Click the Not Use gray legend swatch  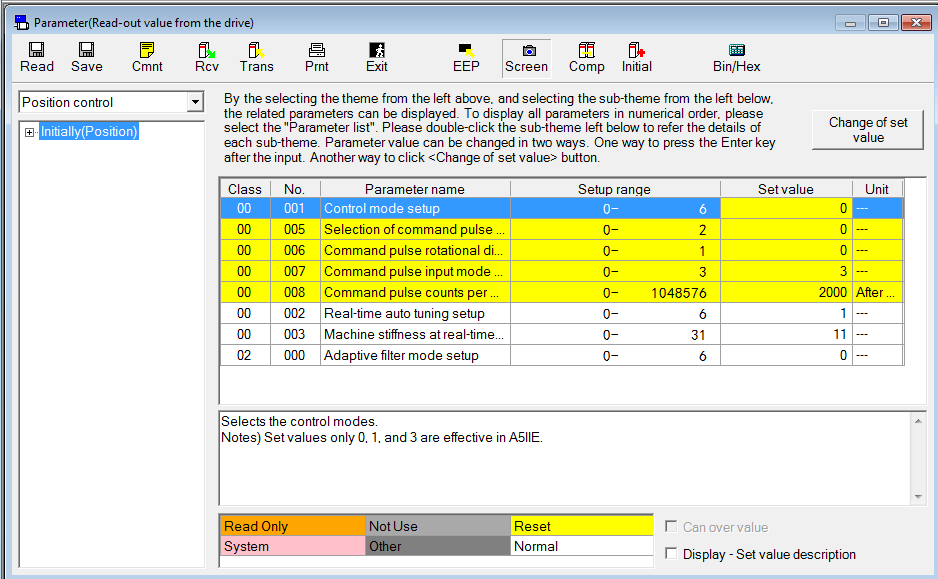[x=437, y=526]
